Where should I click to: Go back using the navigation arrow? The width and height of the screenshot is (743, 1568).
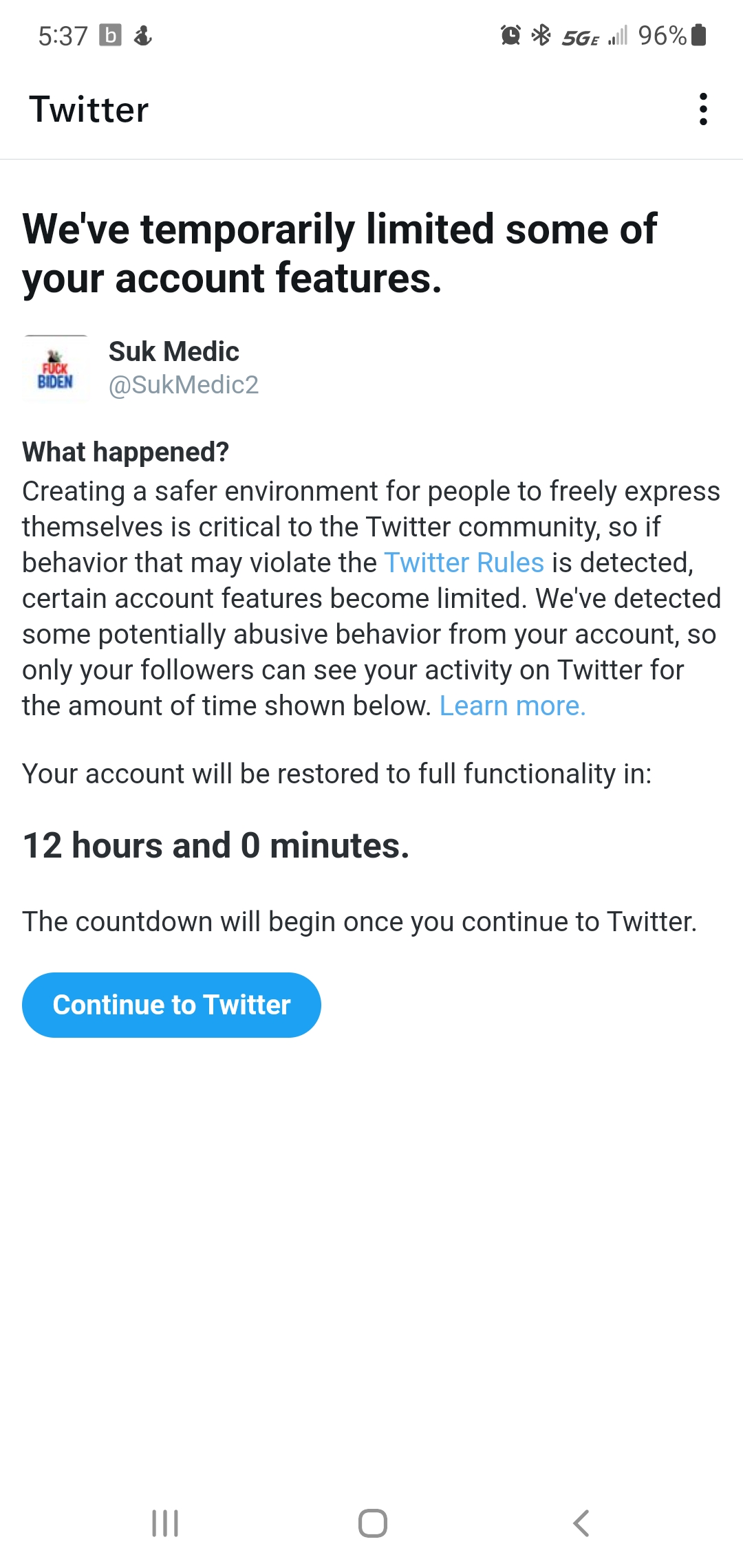click(x=581, y=1523)
